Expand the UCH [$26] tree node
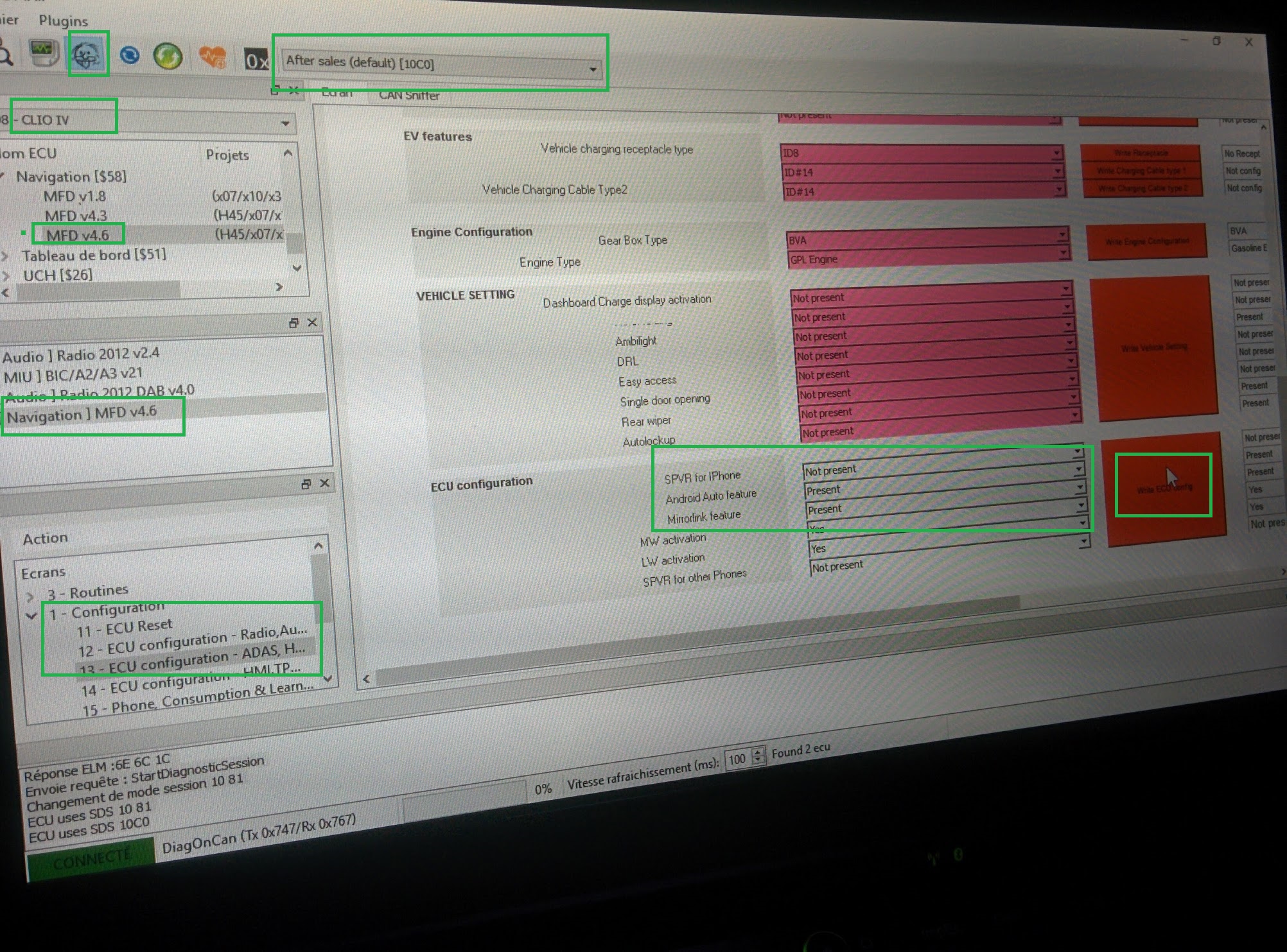 tap(6, 276)
